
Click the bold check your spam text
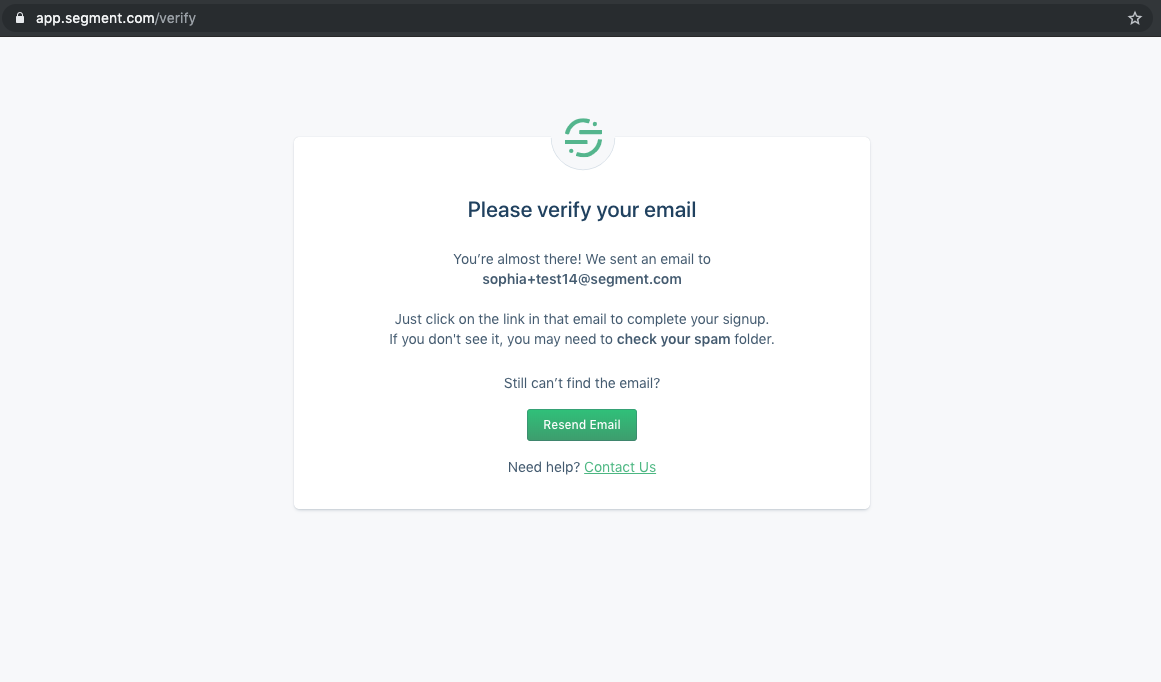pos(673,339)
